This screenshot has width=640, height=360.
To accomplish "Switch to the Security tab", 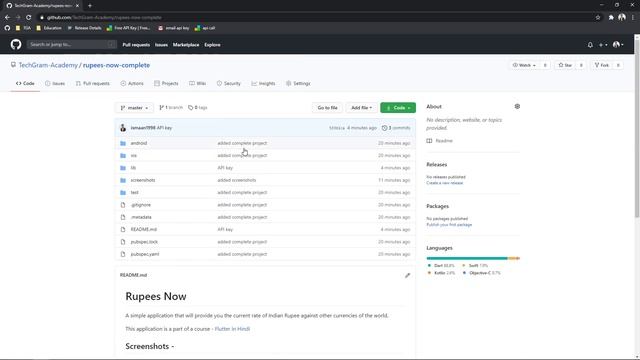I will pos(229,83).
